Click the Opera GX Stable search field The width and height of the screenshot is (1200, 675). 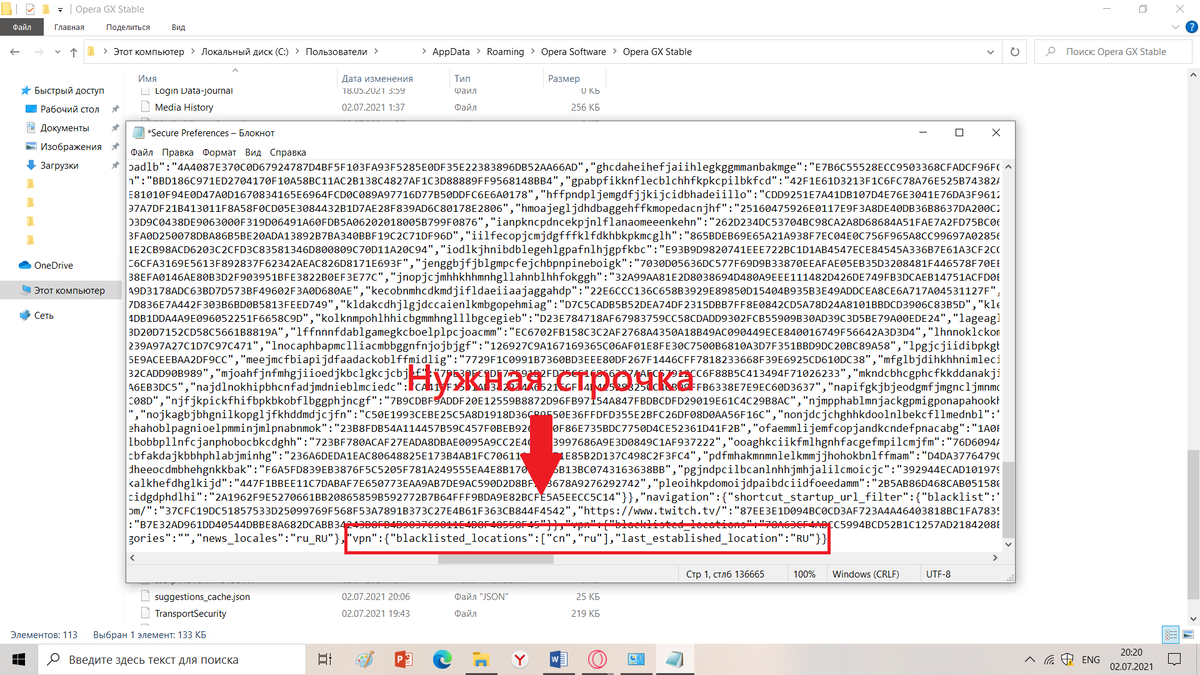coord(1114,52)
